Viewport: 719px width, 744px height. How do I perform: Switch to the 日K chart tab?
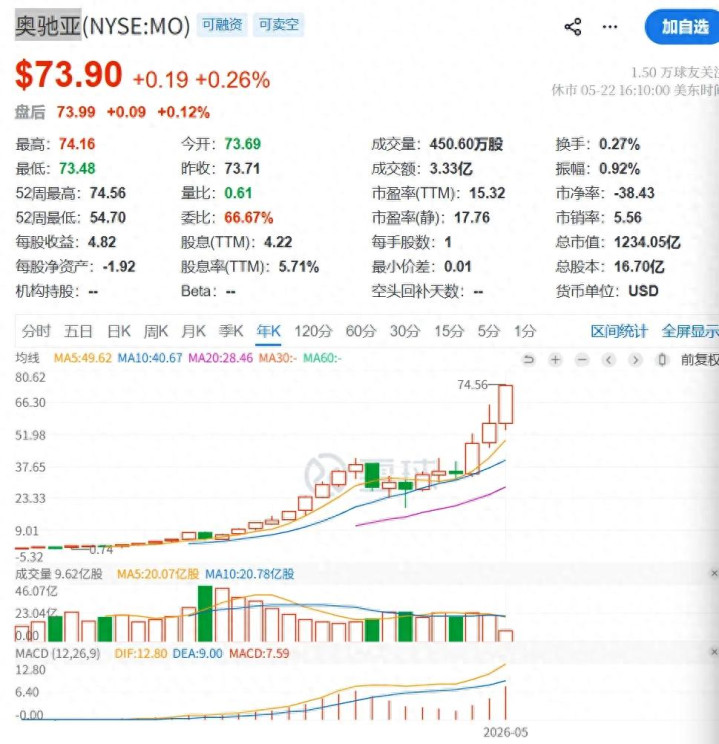(119, 331)
